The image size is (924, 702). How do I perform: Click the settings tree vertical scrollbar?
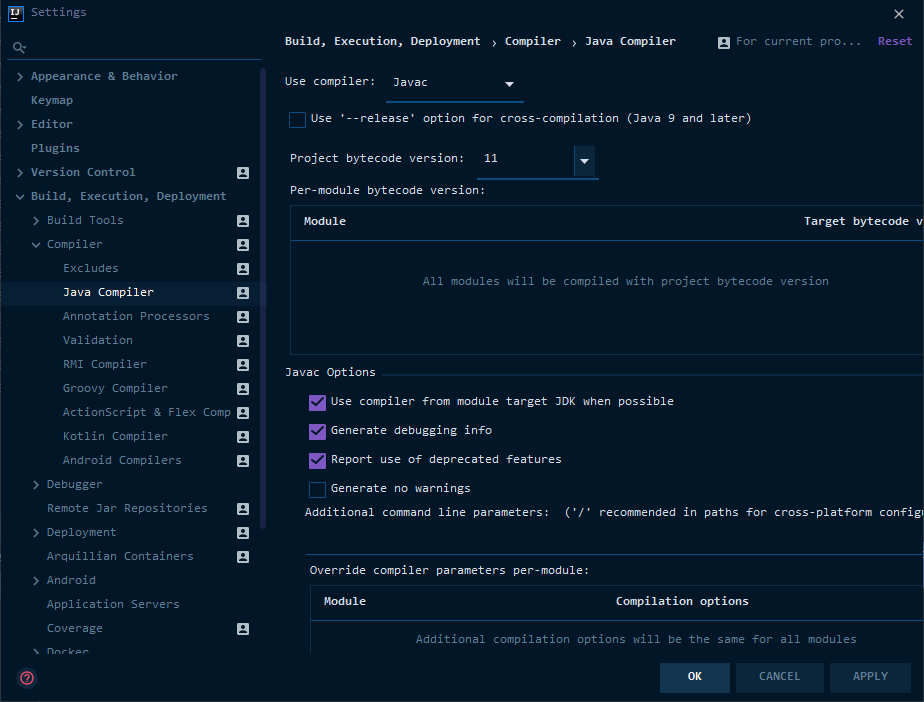(x=263, y=300)
